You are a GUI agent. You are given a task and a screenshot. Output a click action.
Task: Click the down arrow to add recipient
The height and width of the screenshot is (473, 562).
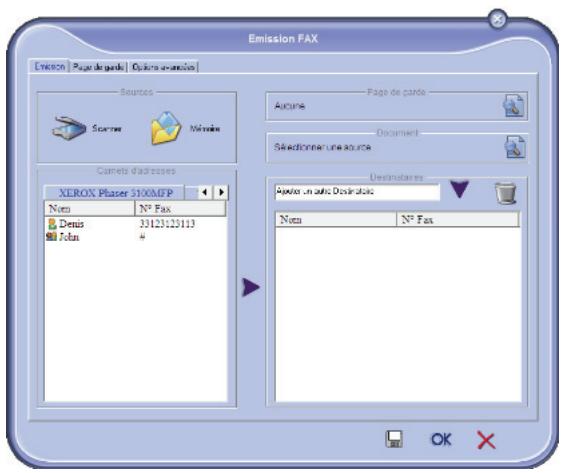[x=459, y=189]
